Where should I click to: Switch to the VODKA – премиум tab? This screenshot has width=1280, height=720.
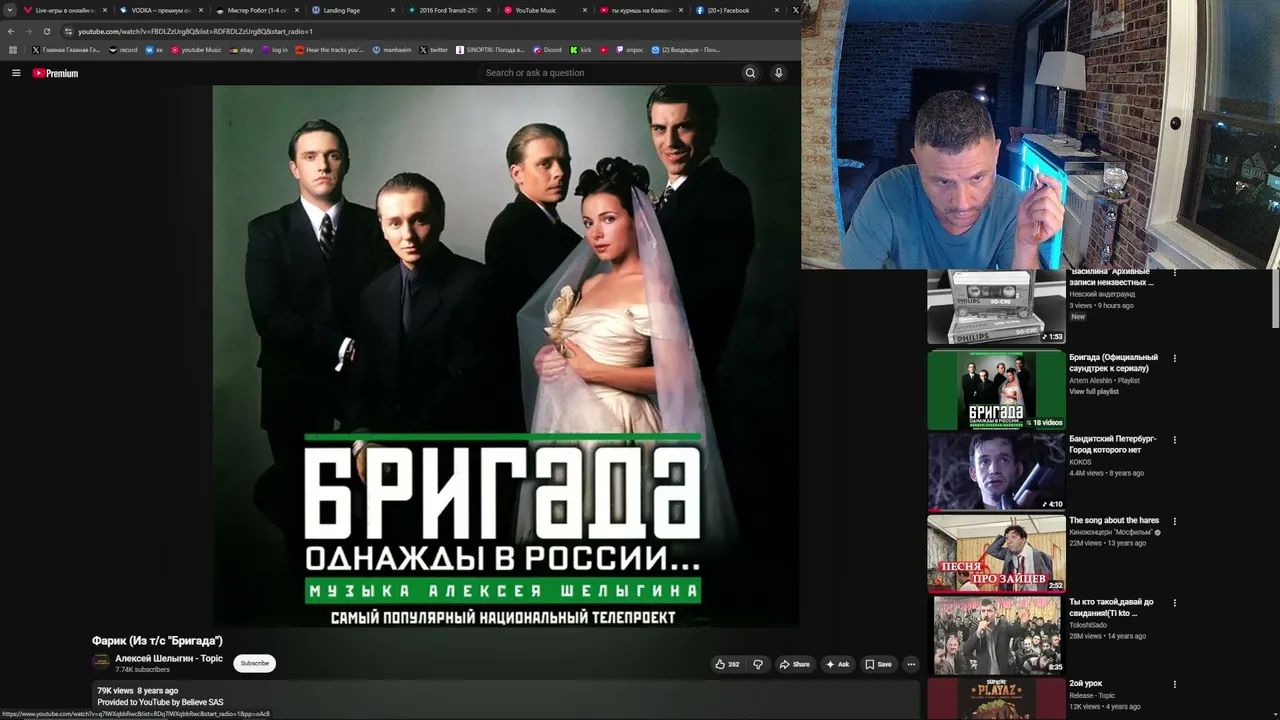point(160,10)
